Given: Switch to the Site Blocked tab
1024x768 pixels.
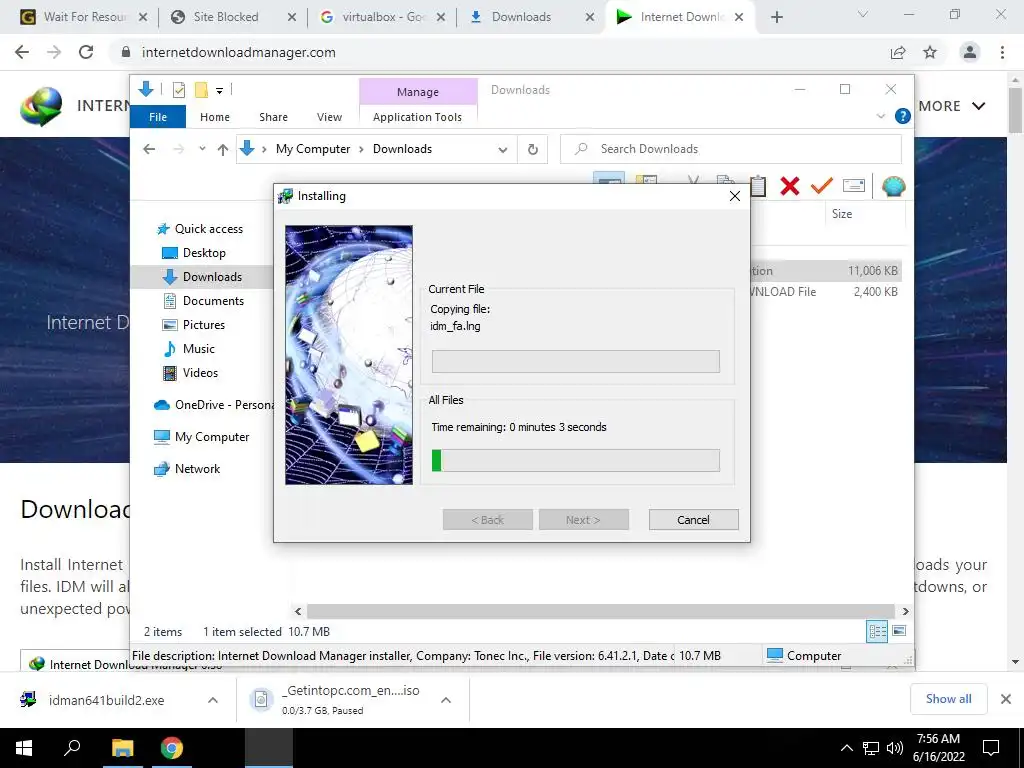Looking at the screenshot, I should point(224,17).
